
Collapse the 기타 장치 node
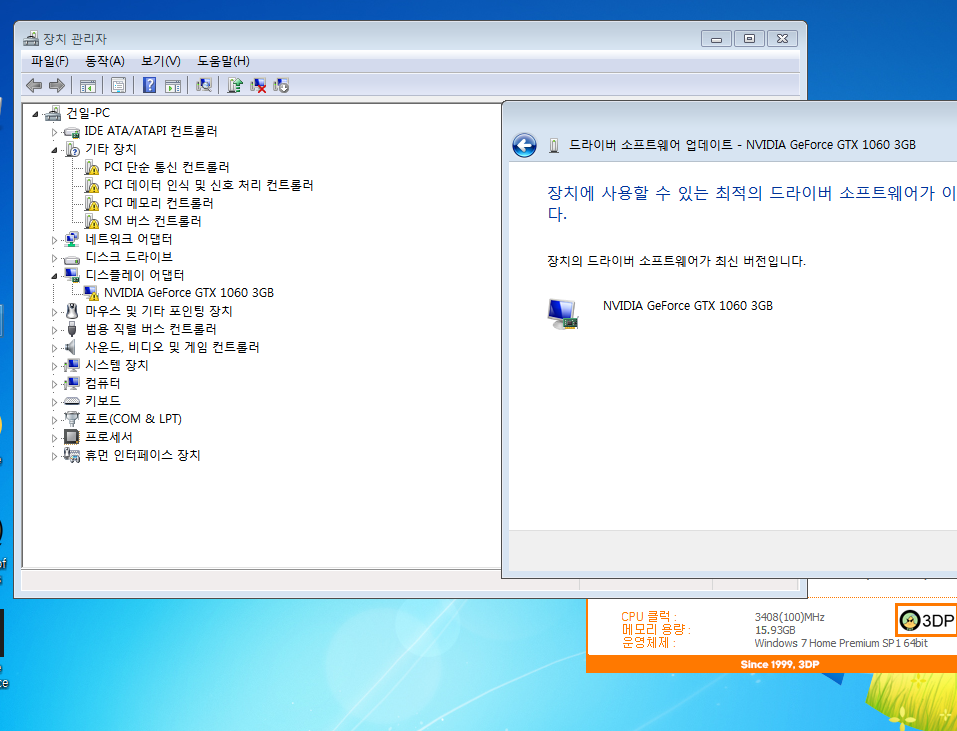[x=54, y=150]
